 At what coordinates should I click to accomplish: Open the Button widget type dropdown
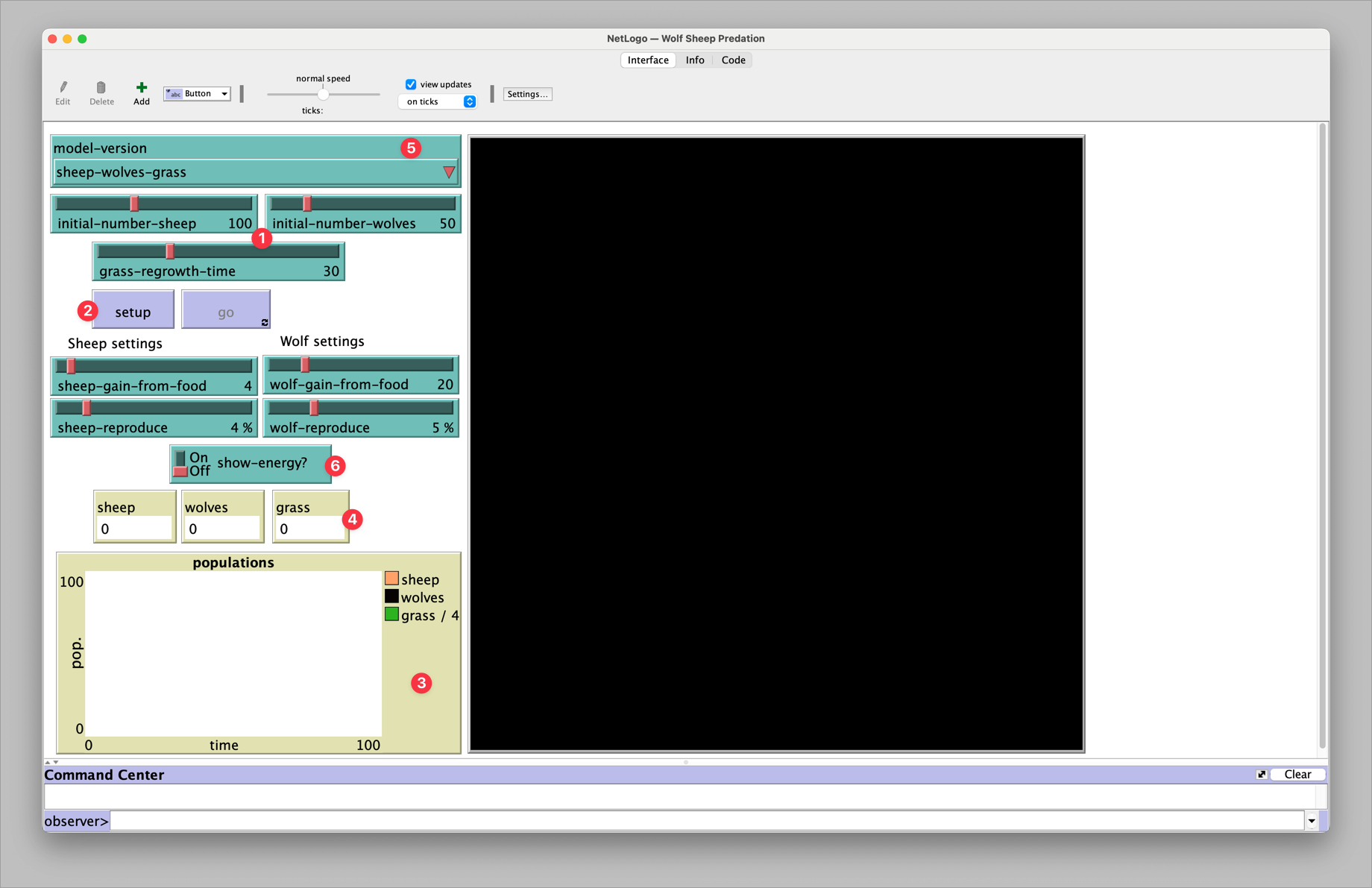tap(224, 93)
